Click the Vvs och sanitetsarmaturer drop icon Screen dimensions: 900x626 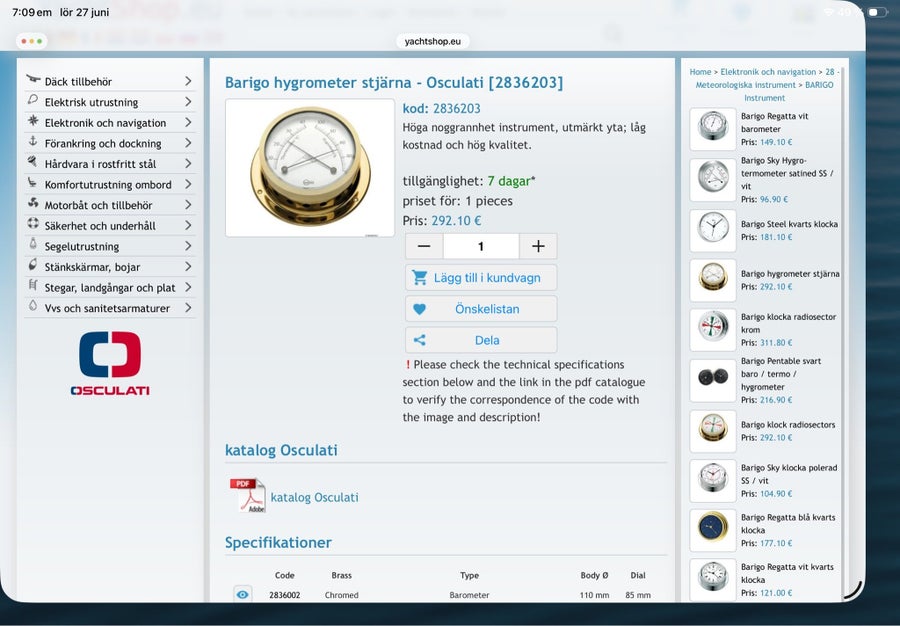point(33,306)
